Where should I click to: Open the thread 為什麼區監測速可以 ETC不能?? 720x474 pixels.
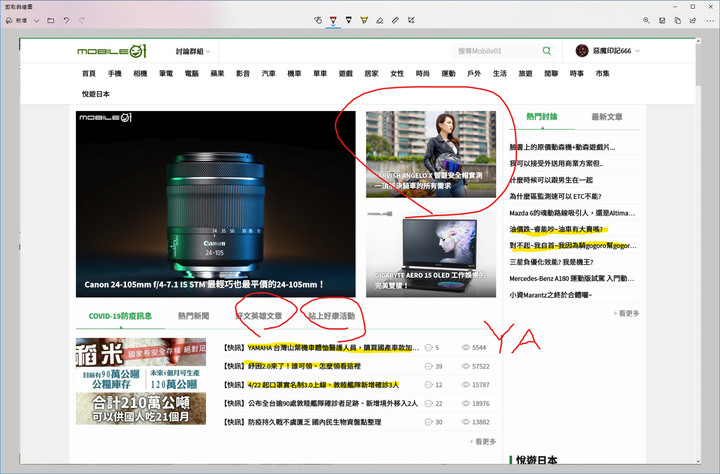(555, 197)
